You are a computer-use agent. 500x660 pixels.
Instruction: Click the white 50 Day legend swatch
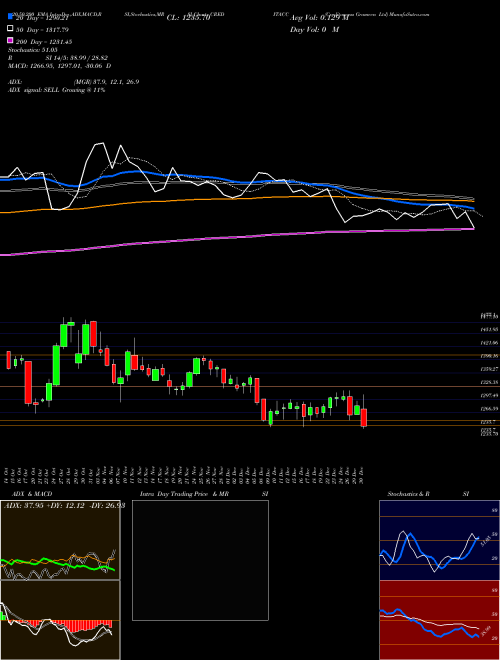10,29
